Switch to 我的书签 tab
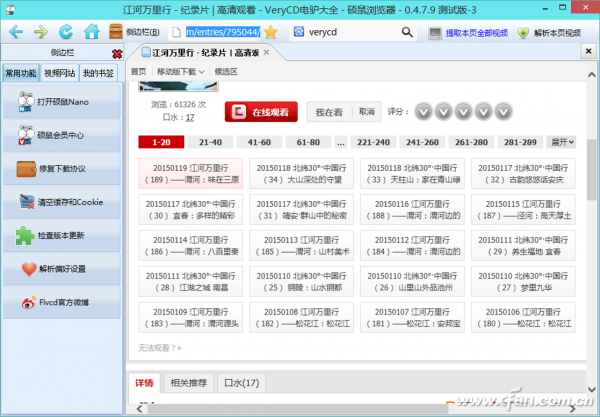600x417 pixels. point(98,73)
